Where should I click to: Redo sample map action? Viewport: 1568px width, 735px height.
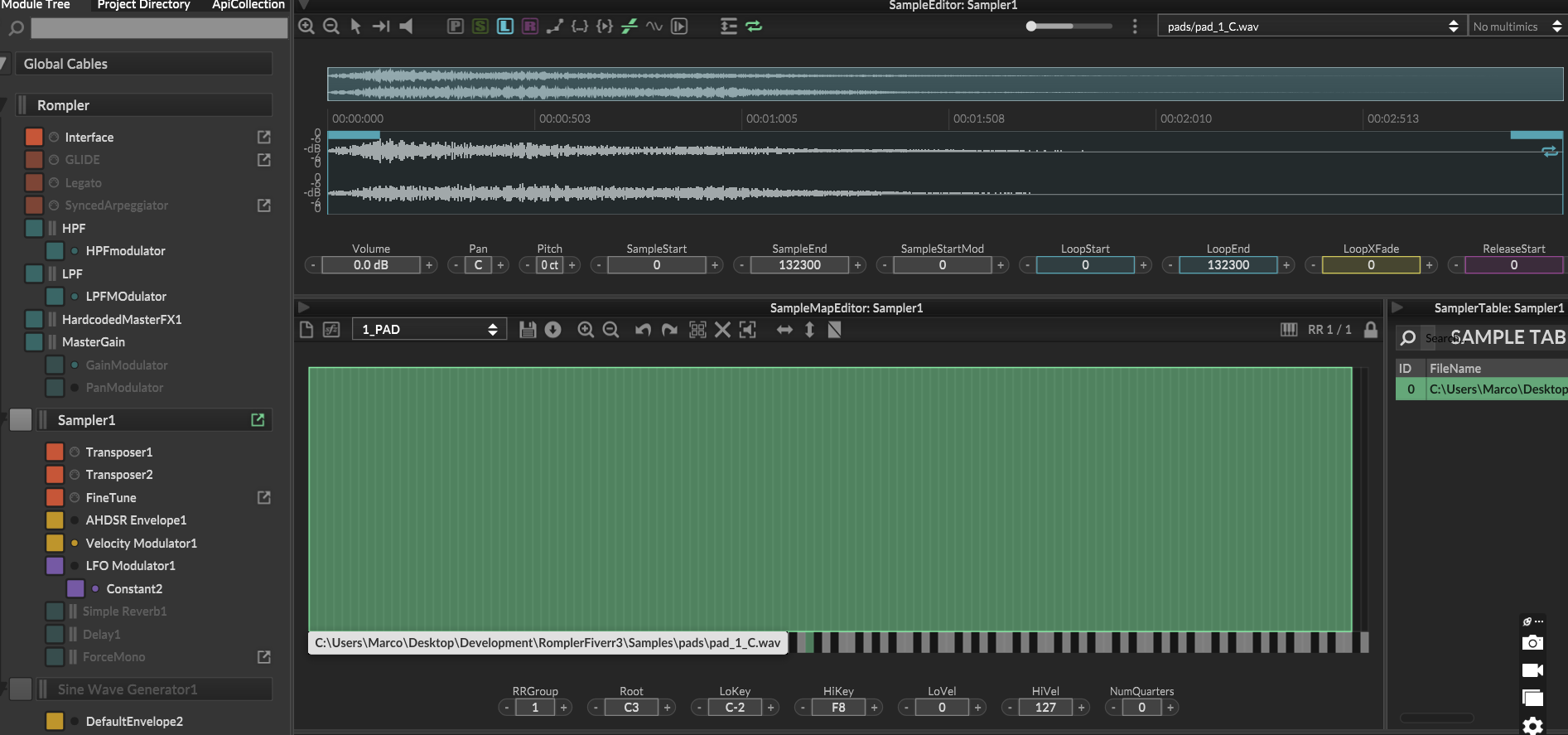(x=669, y=330)
